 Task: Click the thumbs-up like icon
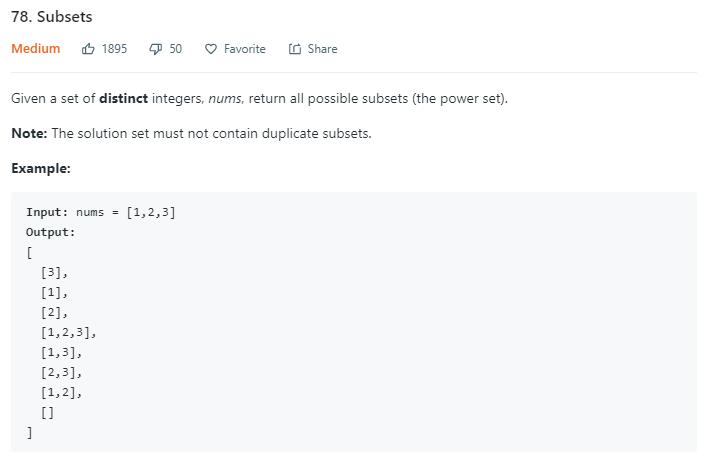pyautogui.click(x=88, y=49)
